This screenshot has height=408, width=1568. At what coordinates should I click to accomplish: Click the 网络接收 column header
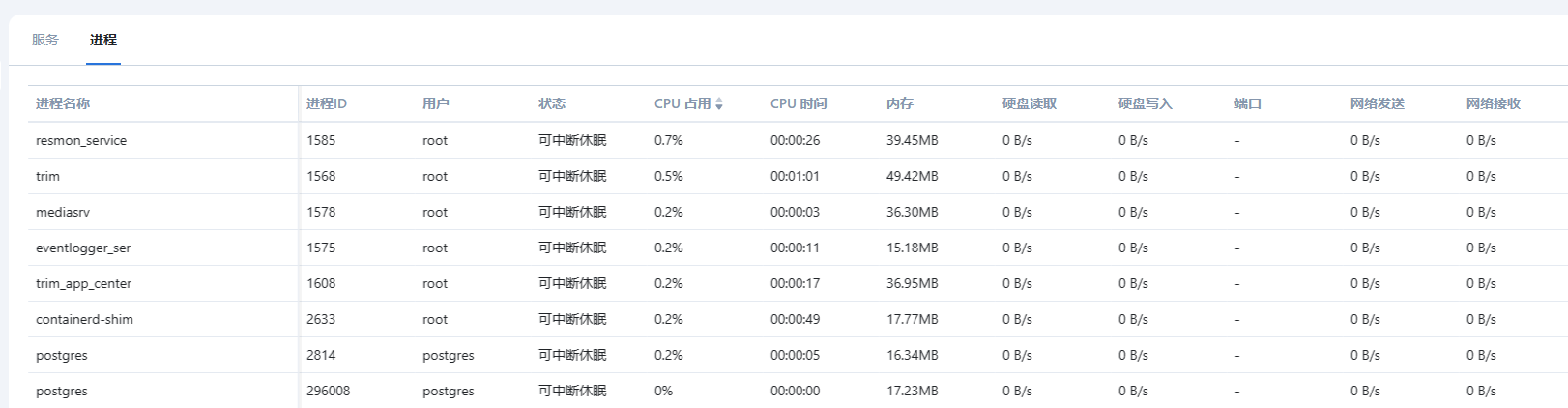tap(1494, 104)
